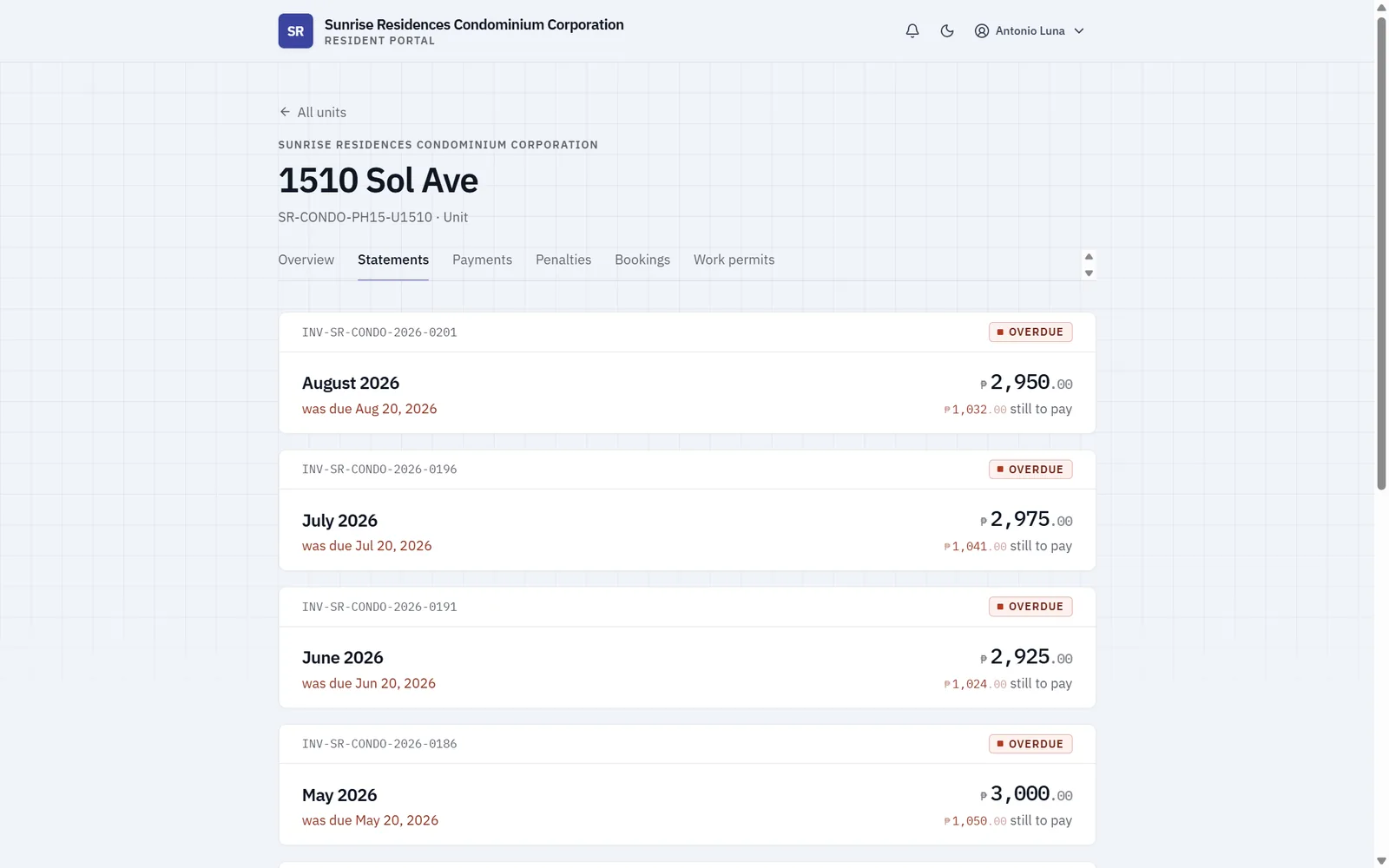The image size is (1389, 868).
Task: Click the ₱2,975.00 amount
Action: coord(1026,520)
